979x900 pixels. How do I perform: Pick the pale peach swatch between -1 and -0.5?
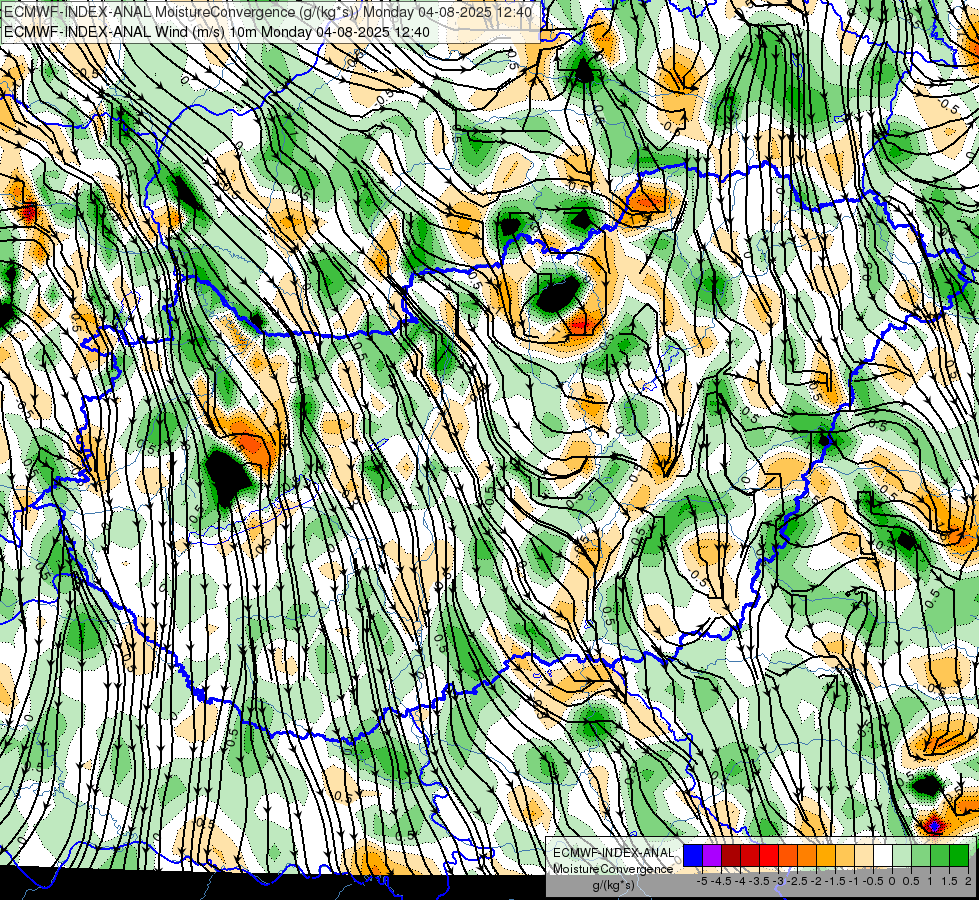tap(863, 855)
